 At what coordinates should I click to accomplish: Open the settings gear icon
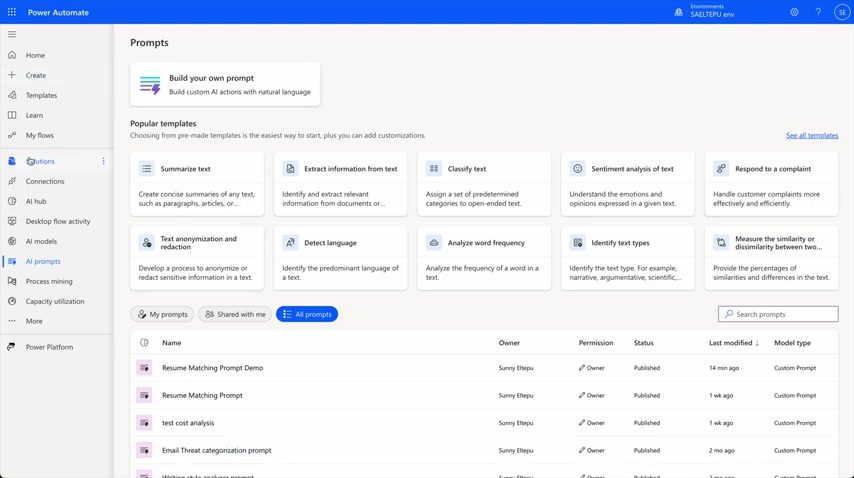tap(794, 12)
